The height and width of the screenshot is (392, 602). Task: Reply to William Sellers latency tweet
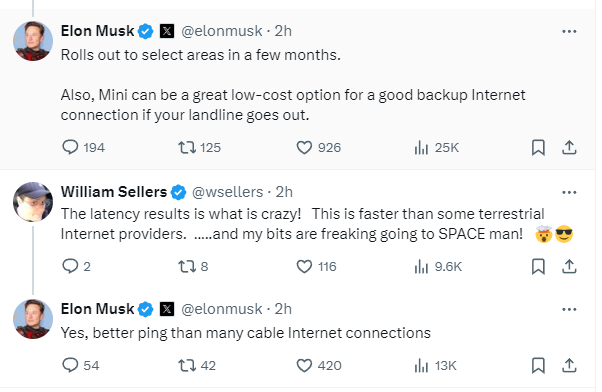pos(76,266)
